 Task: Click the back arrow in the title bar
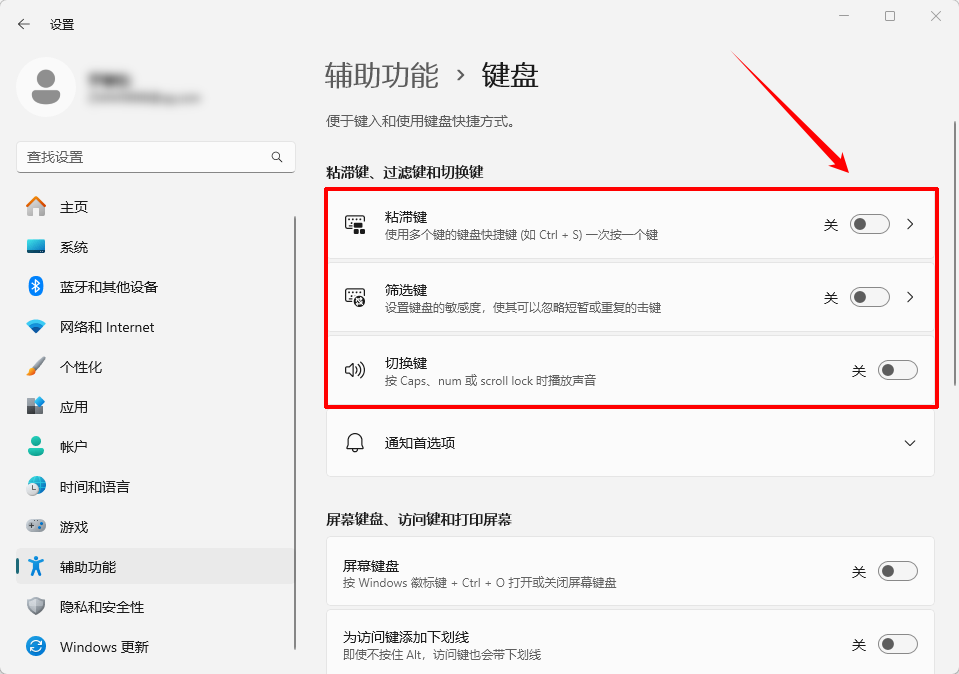click(24, 24)
